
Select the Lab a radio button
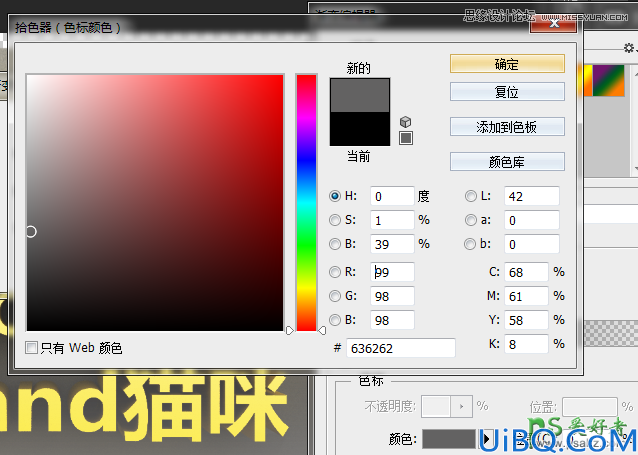(x=470, y=220)
